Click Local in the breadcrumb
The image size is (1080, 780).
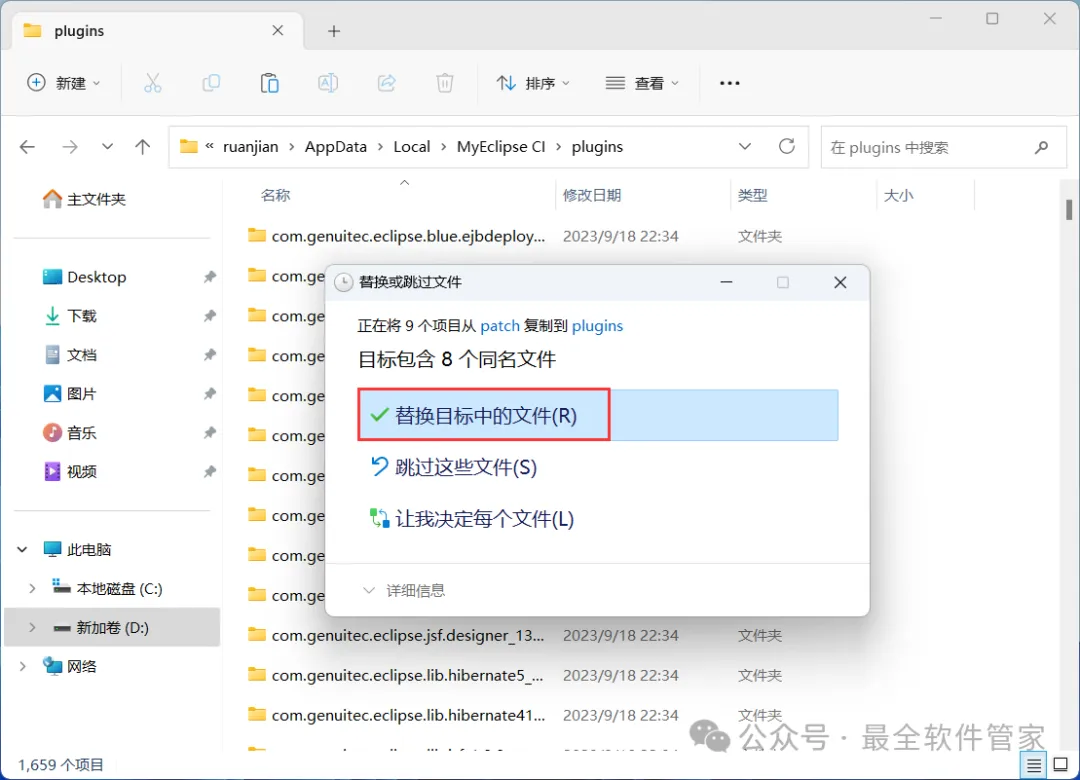412,147
